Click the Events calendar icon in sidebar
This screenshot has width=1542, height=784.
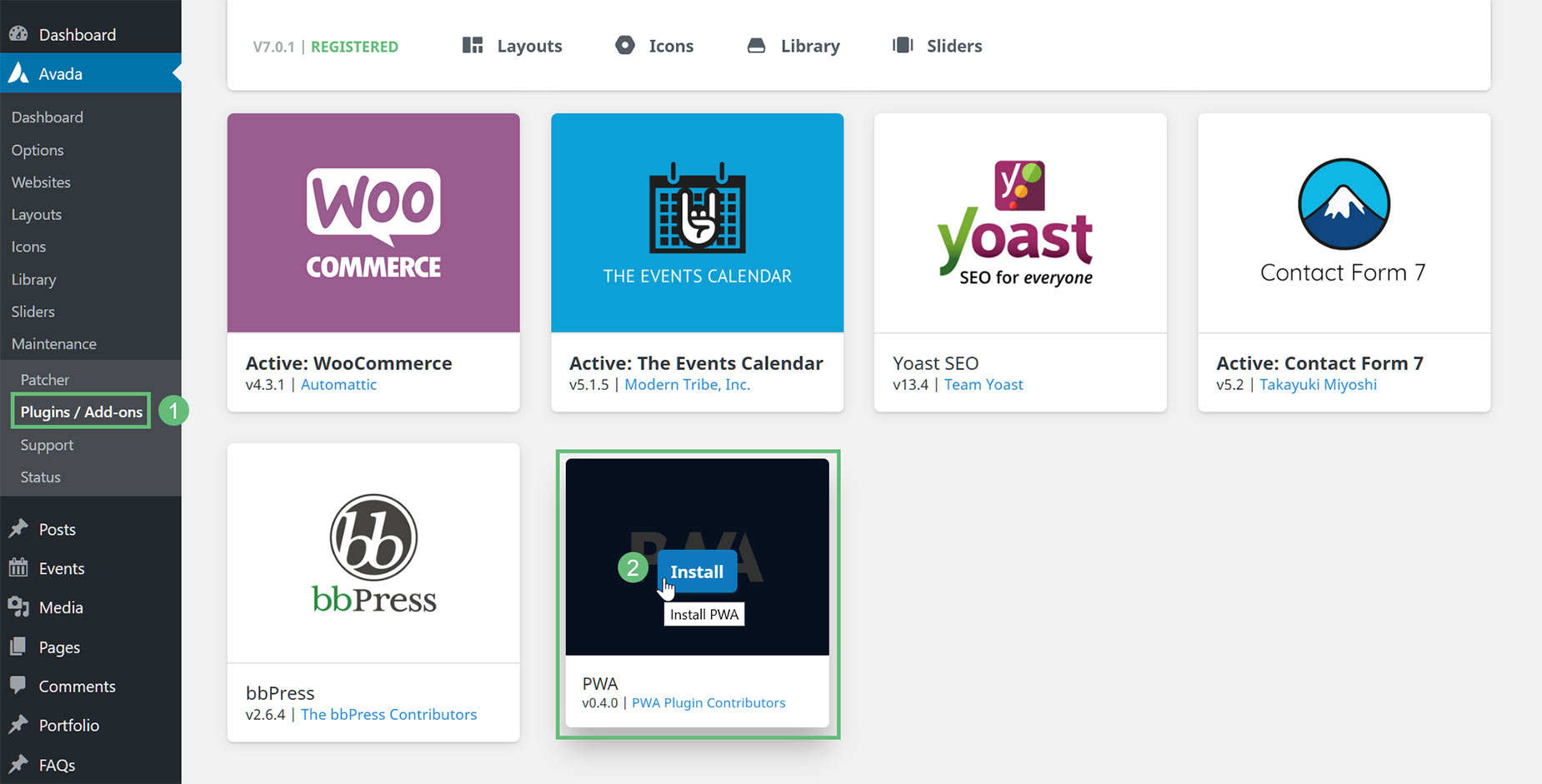18,568
